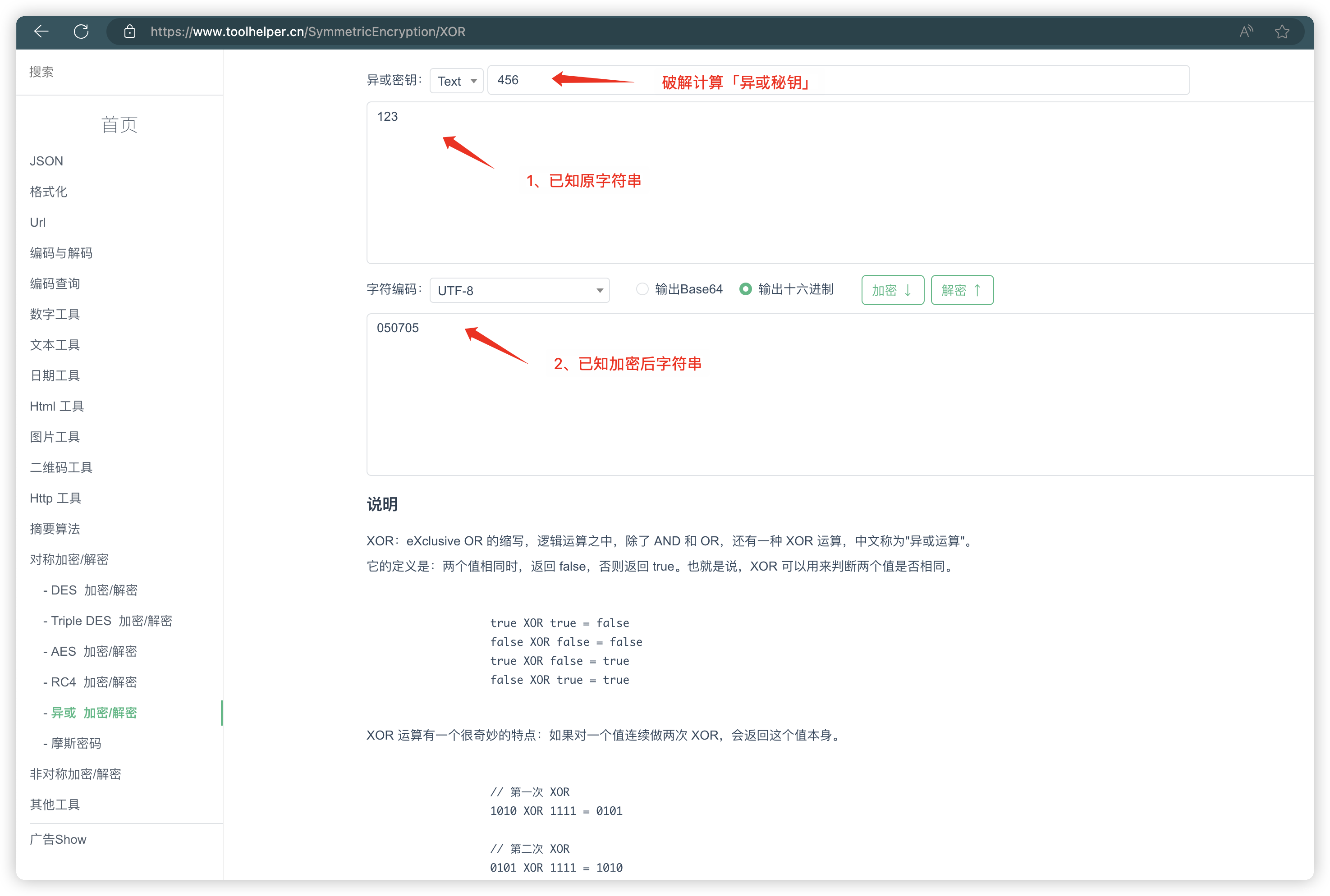Click the browser back navigation icon
This screenshot has width=1330, height=896.
tap(41, 30)
